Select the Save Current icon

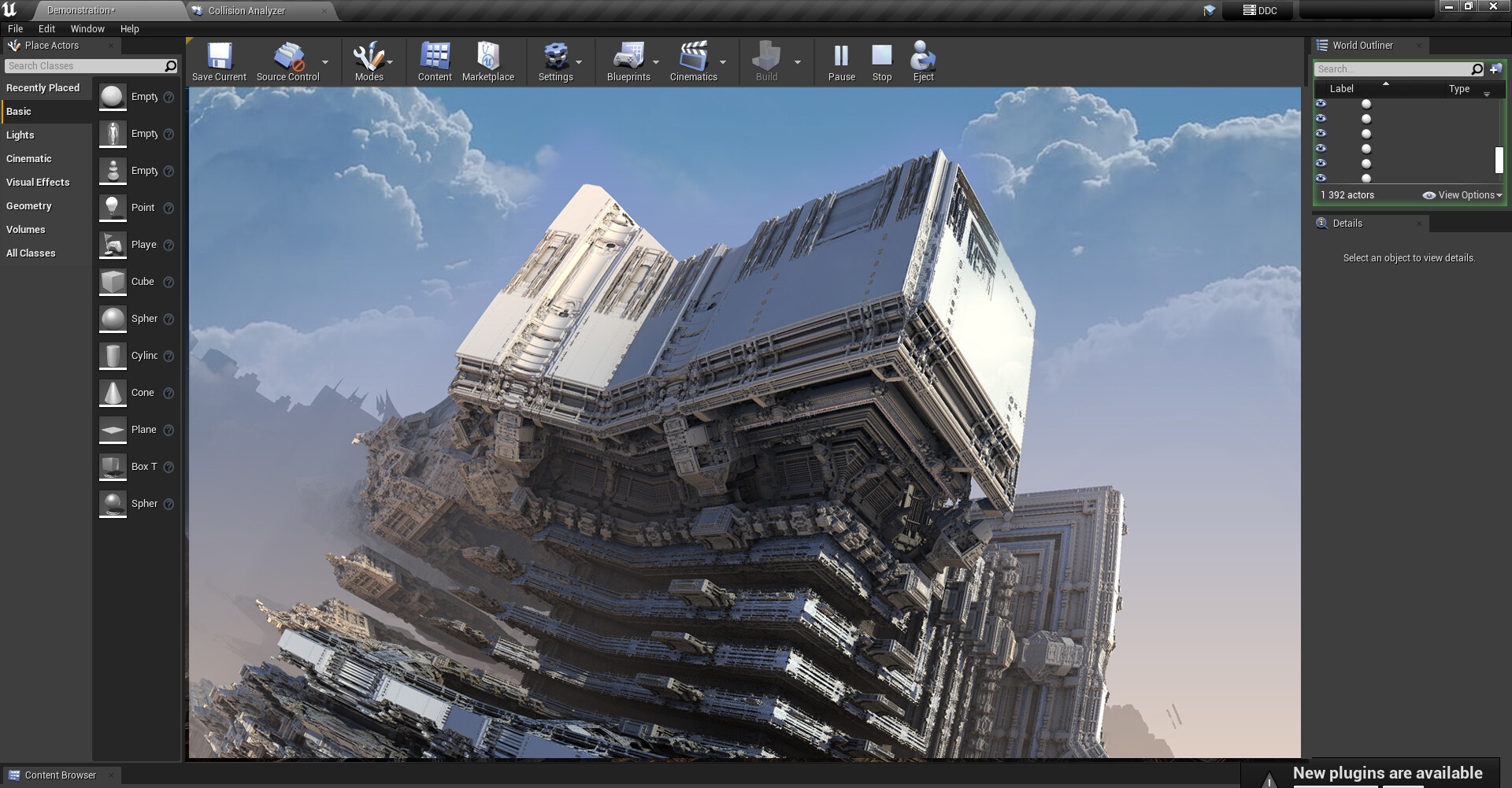point(219,57)
